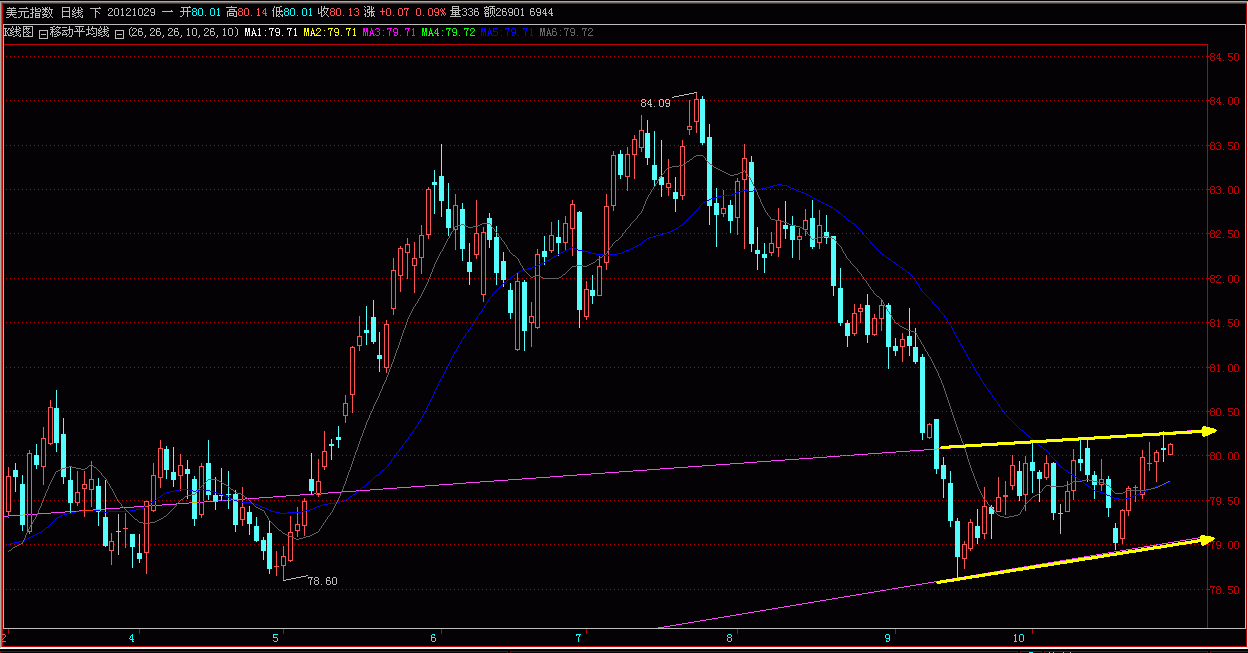The height and width of the screenshot is (653, 1248).
Task: Click the 82.50 price axis label
Action: pyautogui.click(x=1225, y=235)
